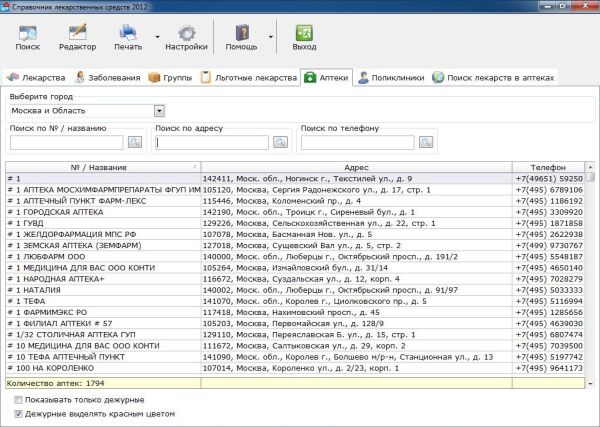Switch to the Поликлиники tab
Viewport: 600px width, 427px height.
[x=391, y=78]
